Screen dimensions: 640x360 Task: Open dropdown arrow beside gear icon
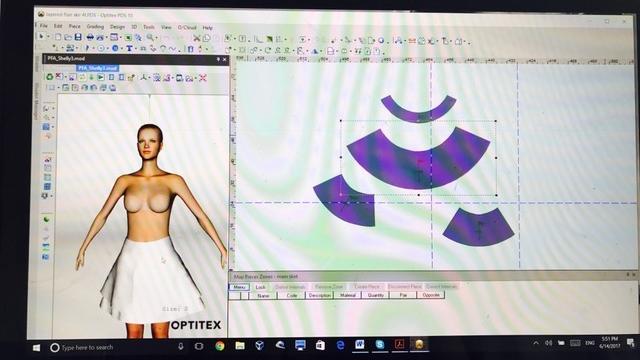[x=52, y=196]
